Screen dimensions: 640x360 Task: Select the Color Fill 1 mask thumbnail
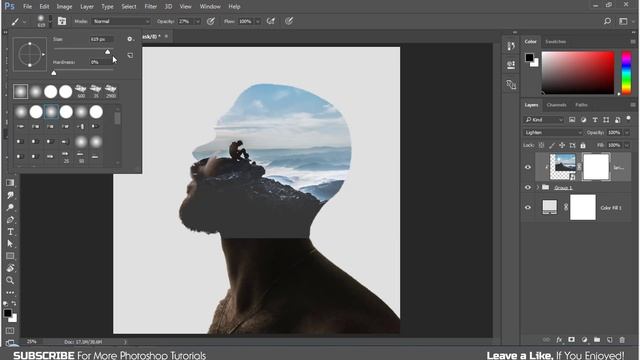[582, 207]
